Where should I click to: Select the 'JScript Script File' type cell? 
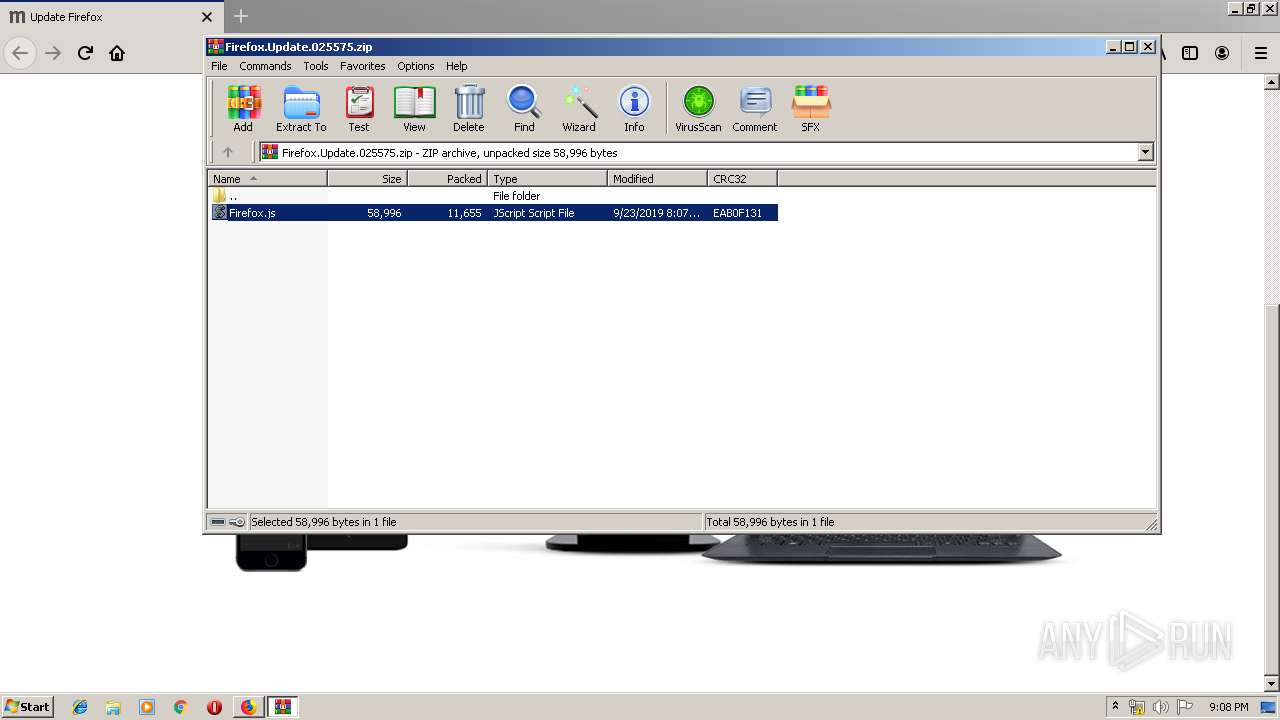click(x=533, y=213)
